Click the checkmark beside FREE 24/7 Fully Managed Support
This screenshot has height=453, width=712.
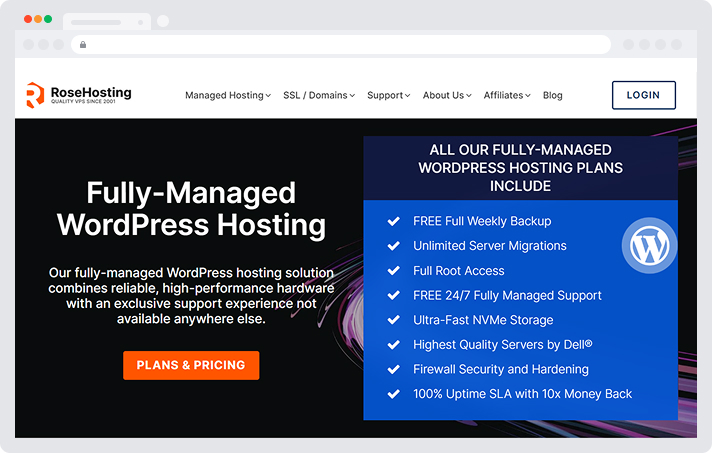(393, 295)
